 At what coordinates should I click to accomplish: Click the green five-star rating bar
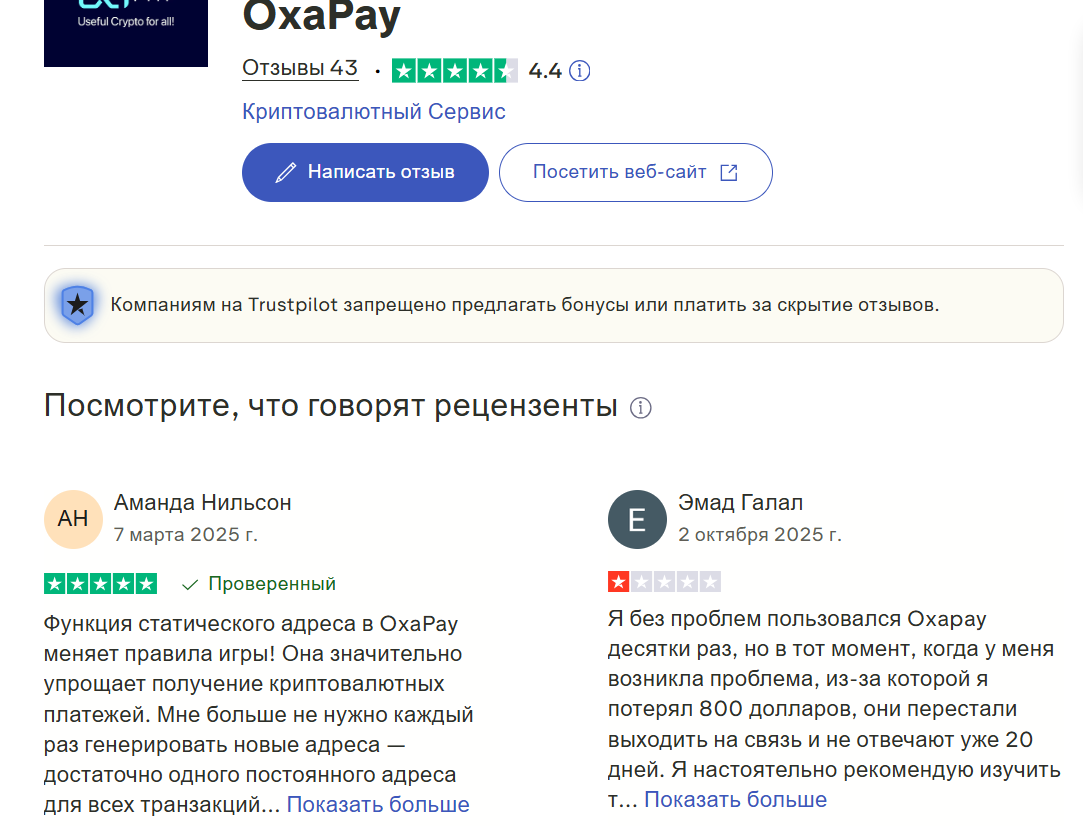pos(100,583)
